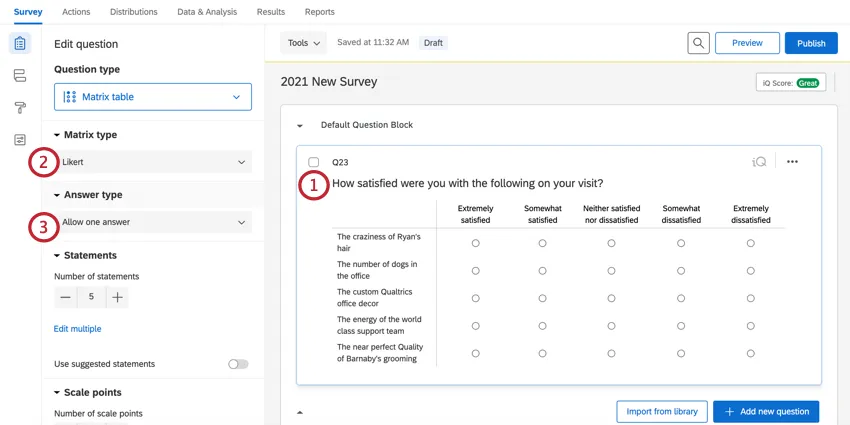This screenshot has width=850, height=425.
Task: Click the Edit multiple link
Action: pyautogui.click(x=77, y=329)
